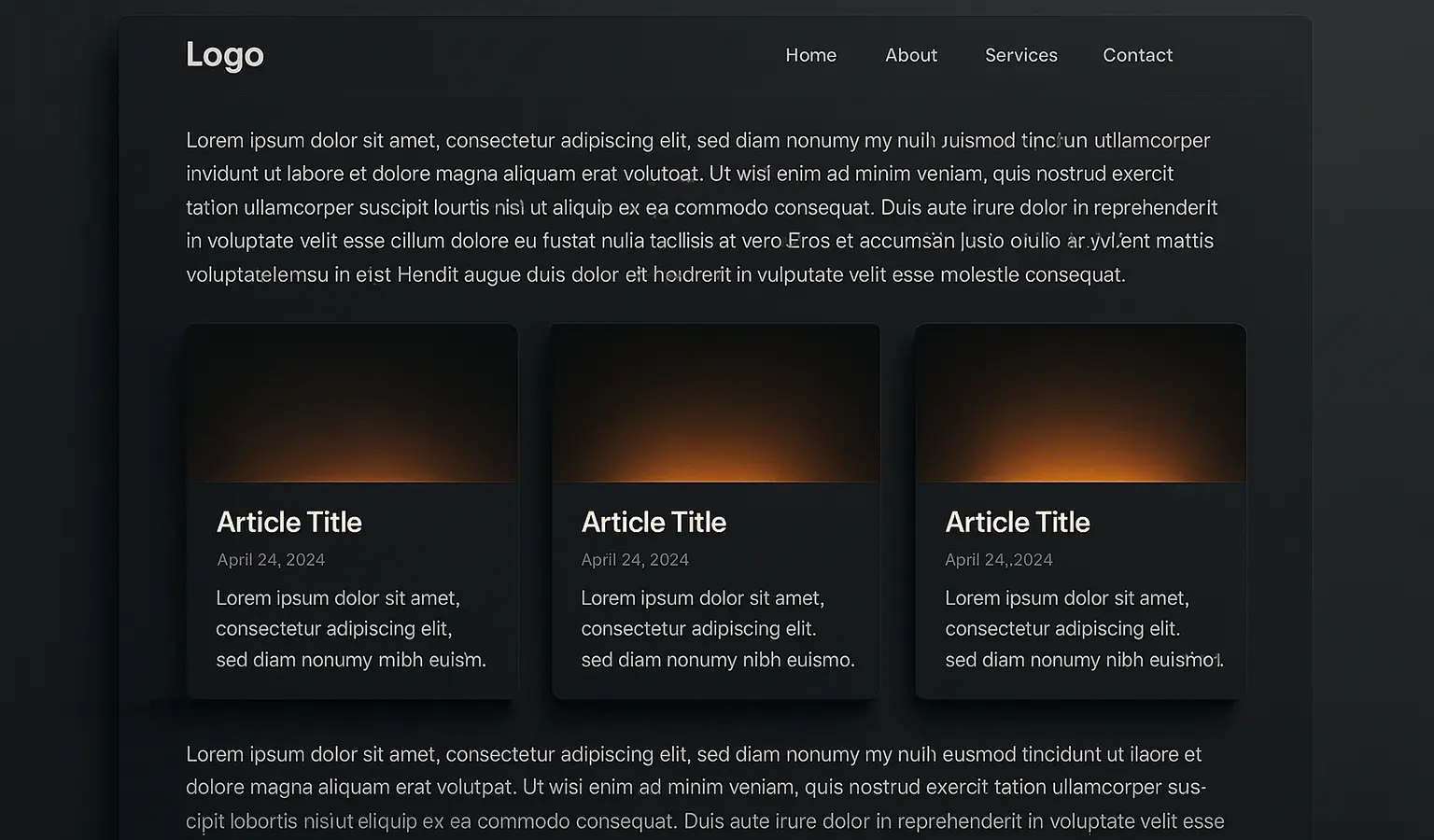Click the right card's excerpt paragraph

tap(1083, 629)
